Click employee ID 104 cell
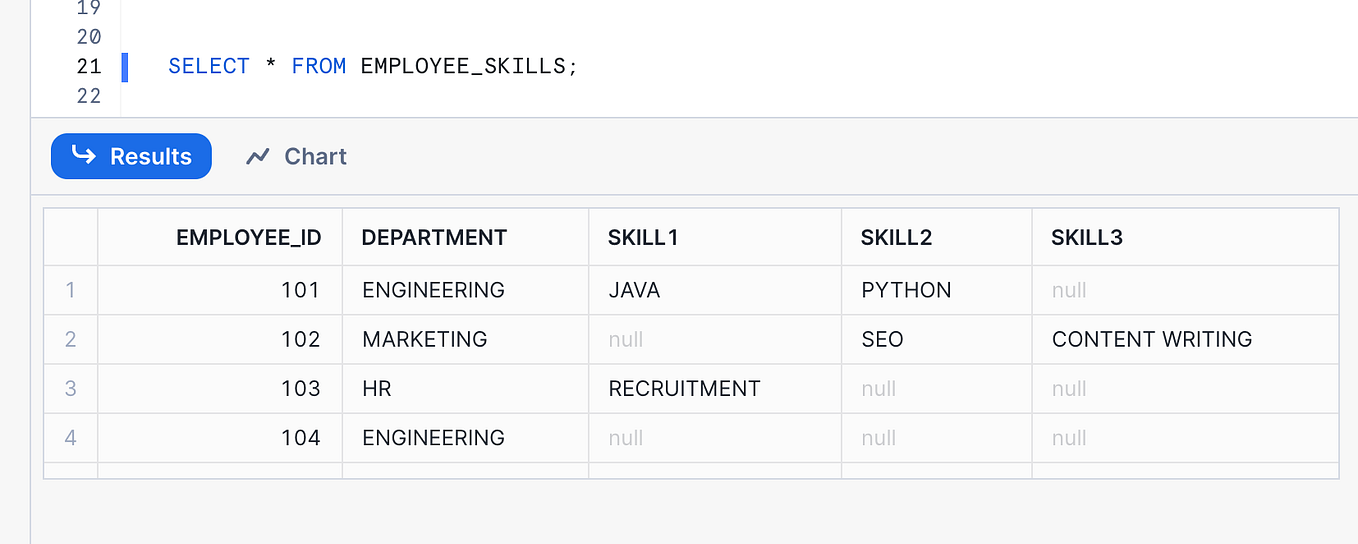Viewport: 1358px width, 544px height. [300, 437]
